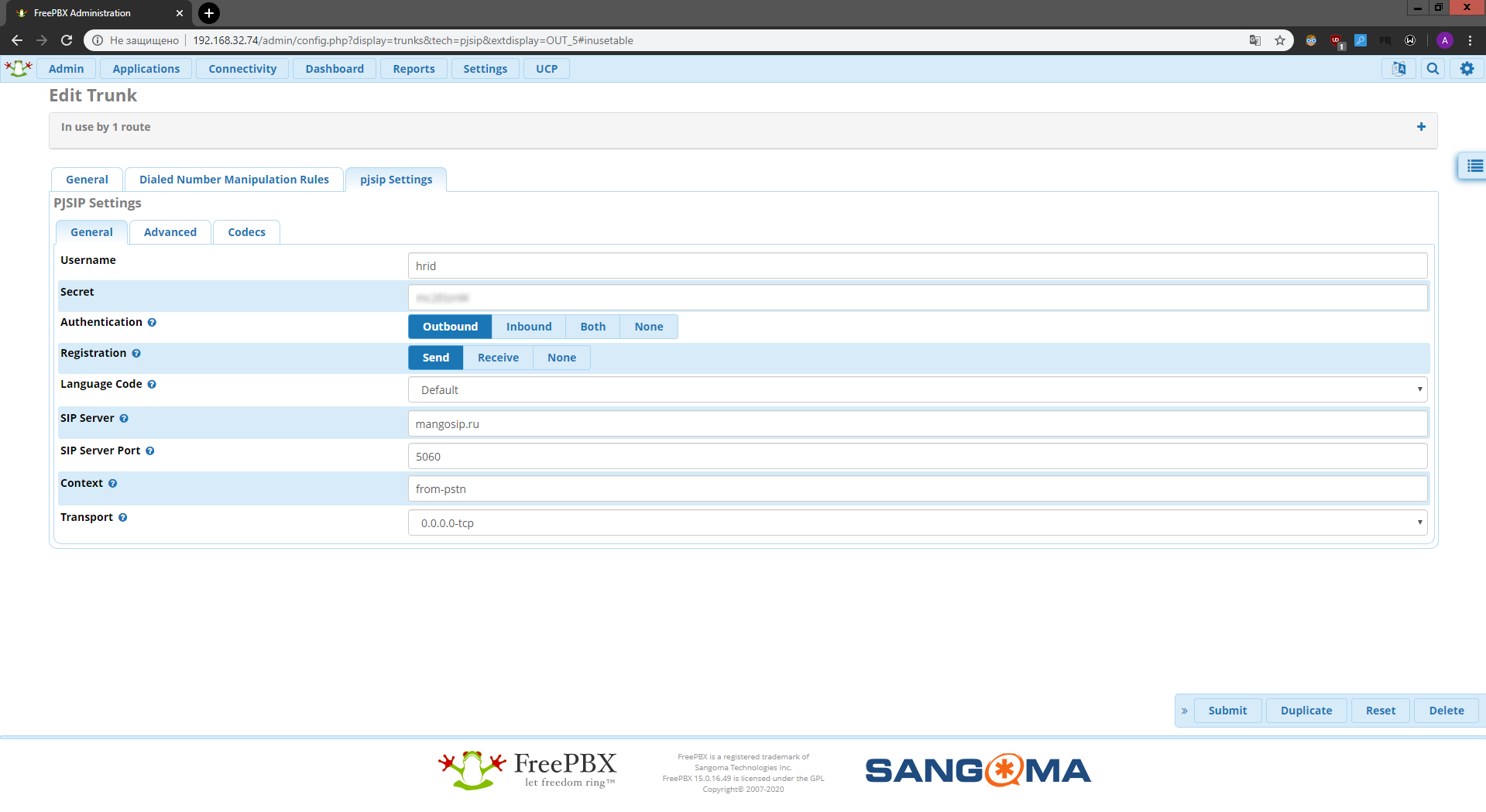
Task: Select the pjsip Settings tab
Action: (x=396, y=180)
